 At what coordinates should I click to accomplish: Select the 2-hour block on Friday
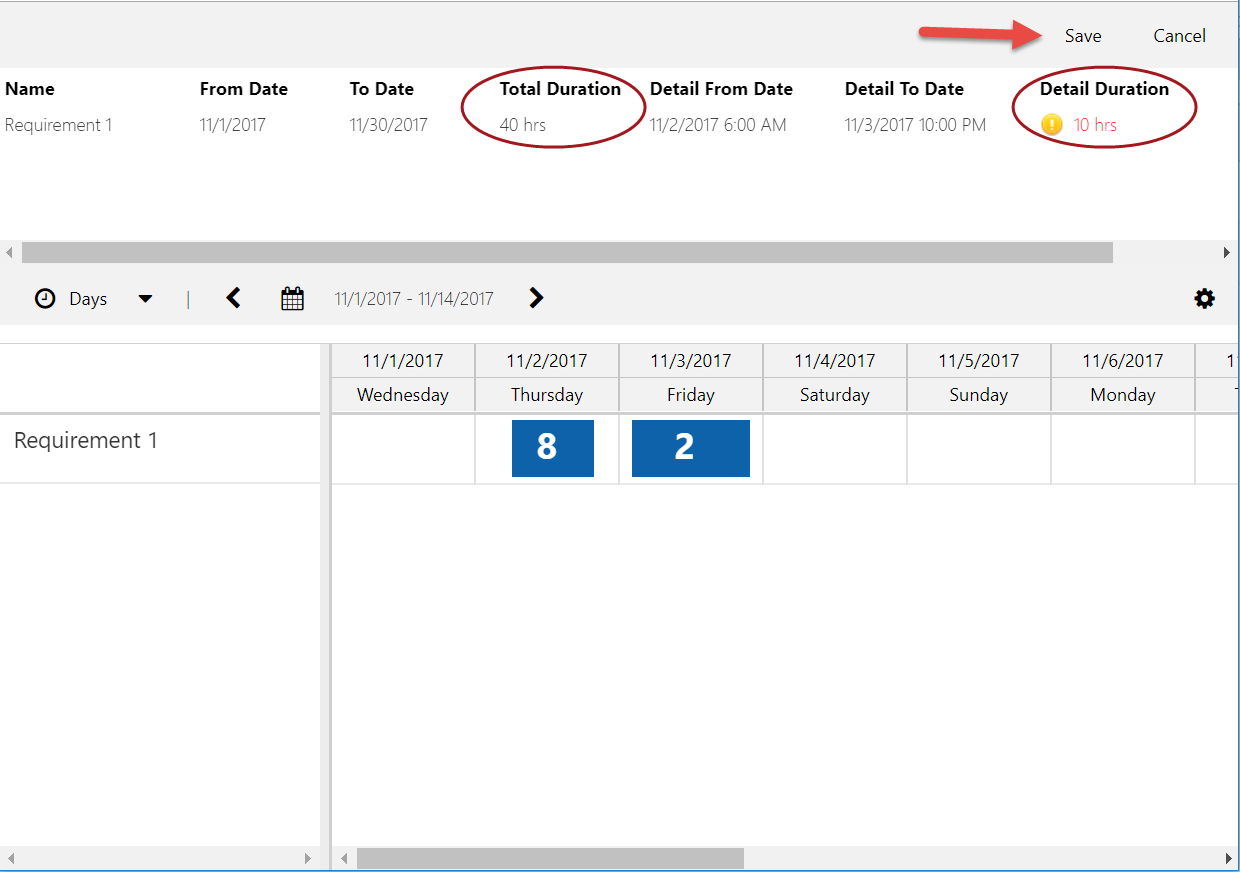(x=690, y=448)
